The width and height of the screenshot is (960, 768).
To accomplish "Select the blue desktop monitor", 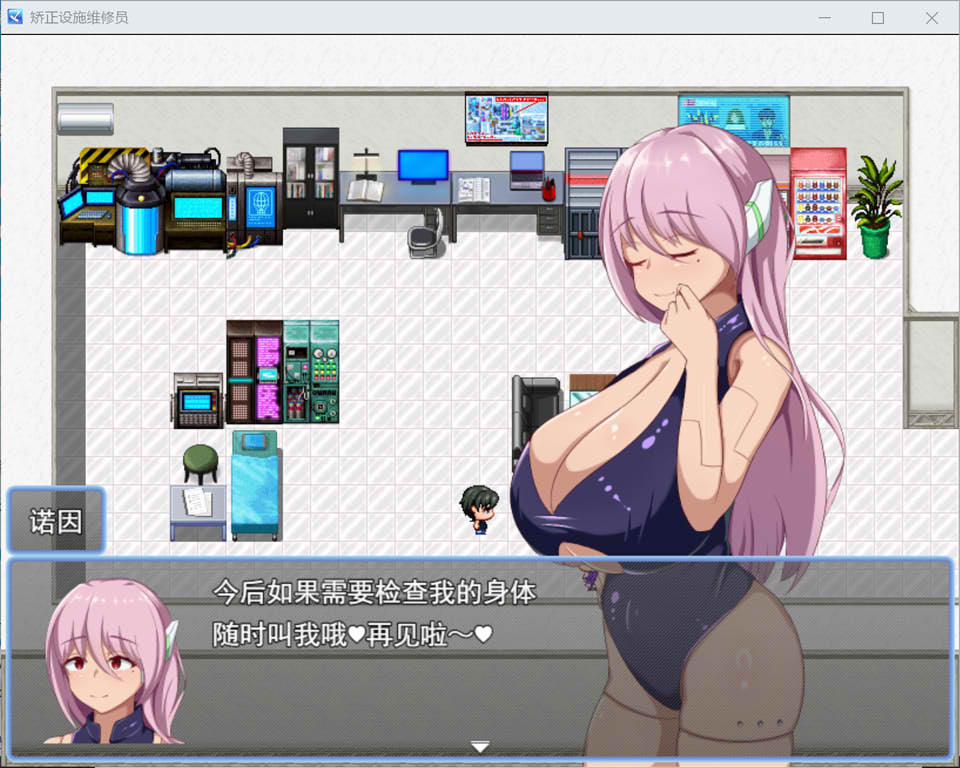I will (423, 167).
